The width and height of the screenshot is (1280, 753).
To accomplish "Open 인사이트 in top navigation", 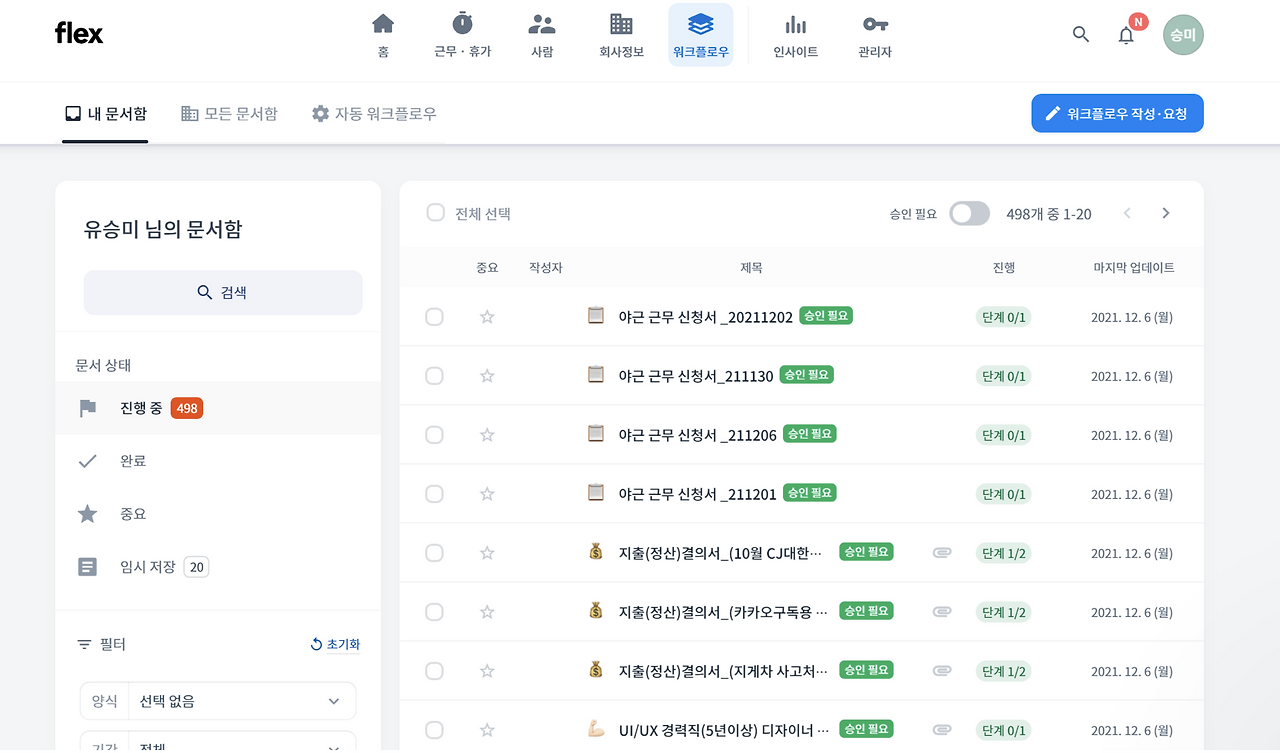I will coord(796,35).
